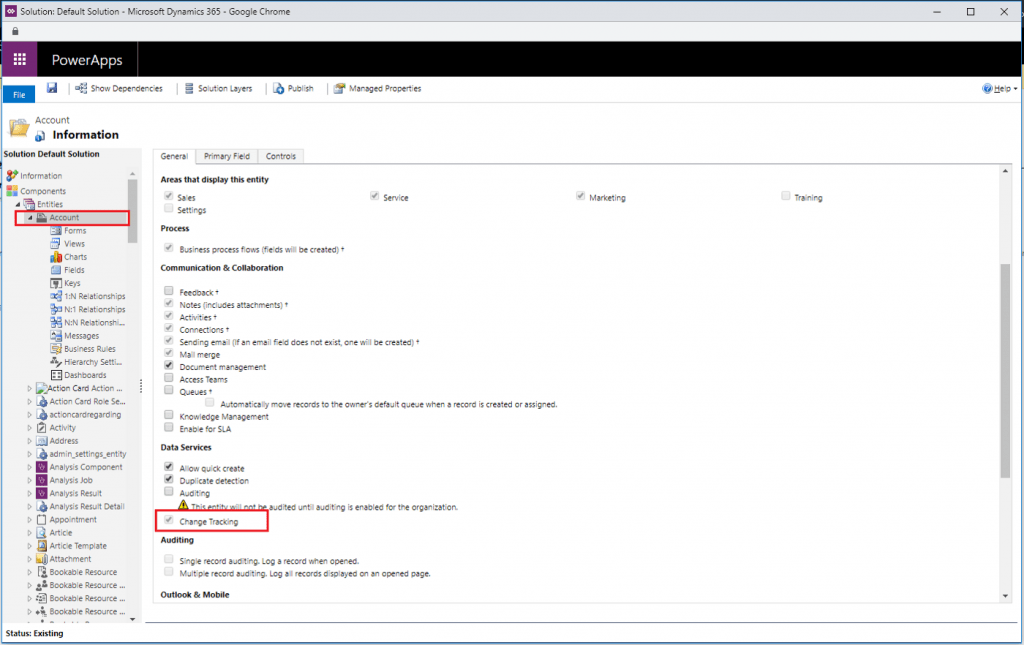The width and height of the screenshot is (1024, 645).
Task: Select the Analysis Job entity icon
Action: click(42, 480)
